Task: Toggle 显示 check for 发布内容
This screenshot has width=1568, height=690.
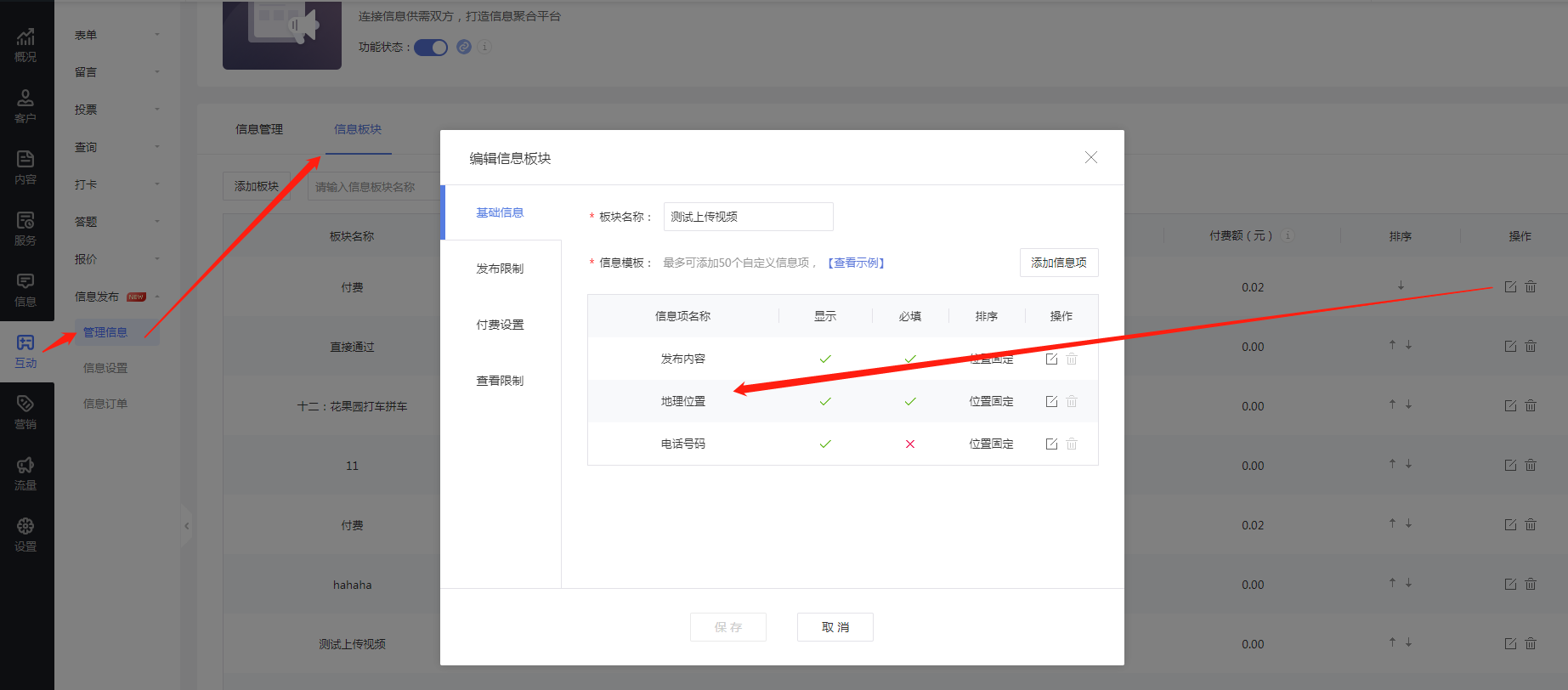Action: [x=825, y=359]
